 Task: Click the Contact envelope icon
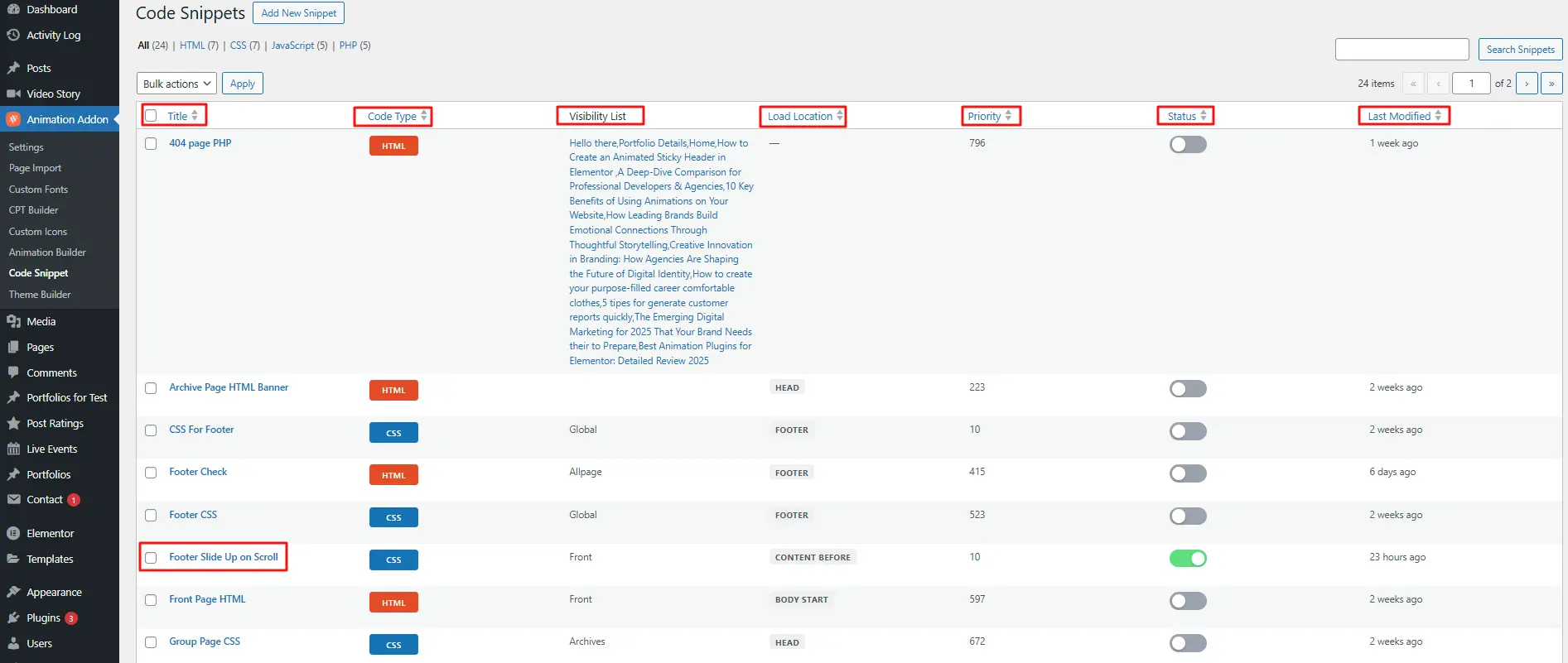[x=13, y=499]
